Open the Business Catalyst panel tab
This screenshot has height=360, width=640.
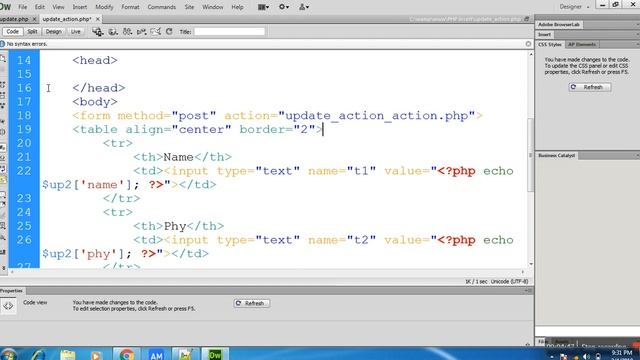pyautogui.click(x=557, y=156)
